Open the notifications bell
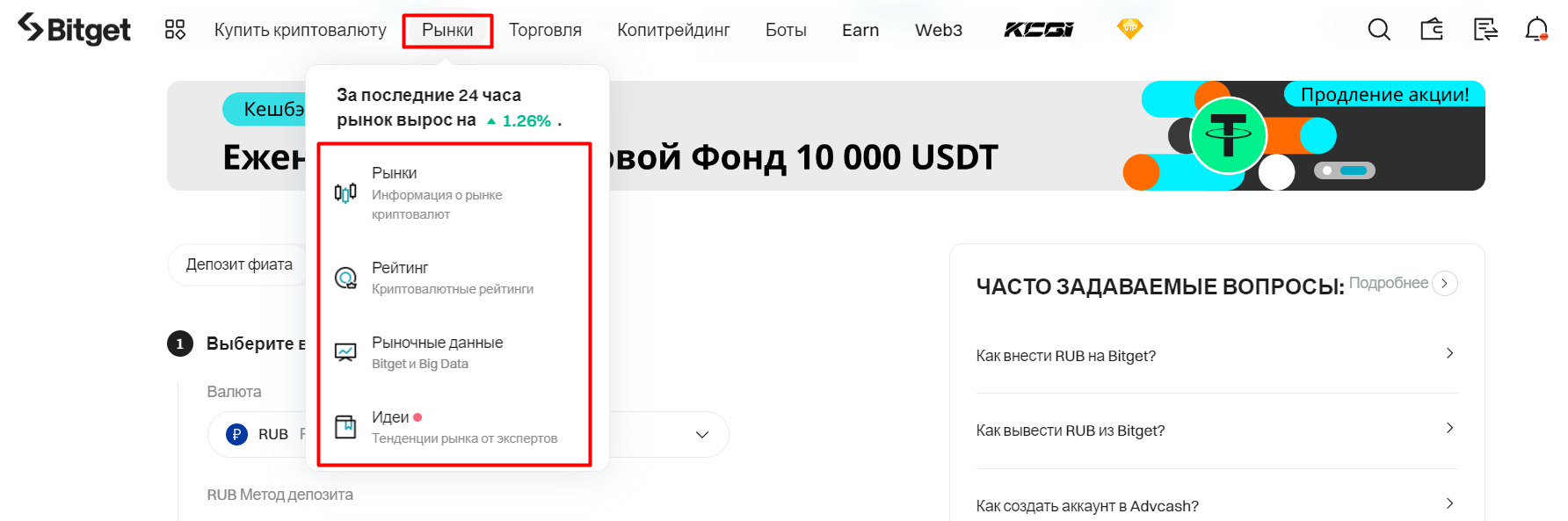Viewport: 1568px width, 521px height. pyautogui.click(x=1536, y=30)
